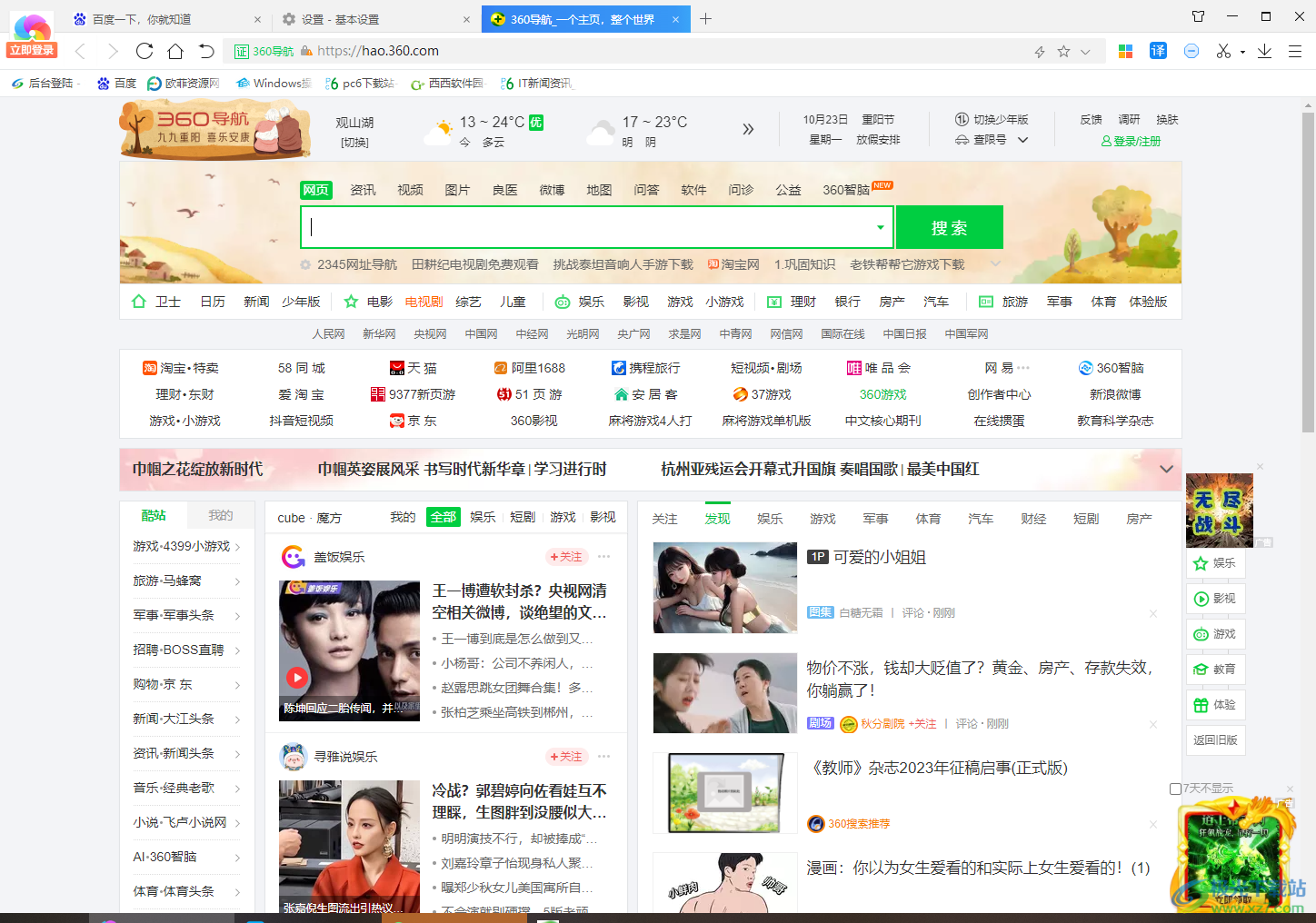Open the scissors screenshot tool
Viewport: 1316px width, 923px height.
[x=1223, y=51]
